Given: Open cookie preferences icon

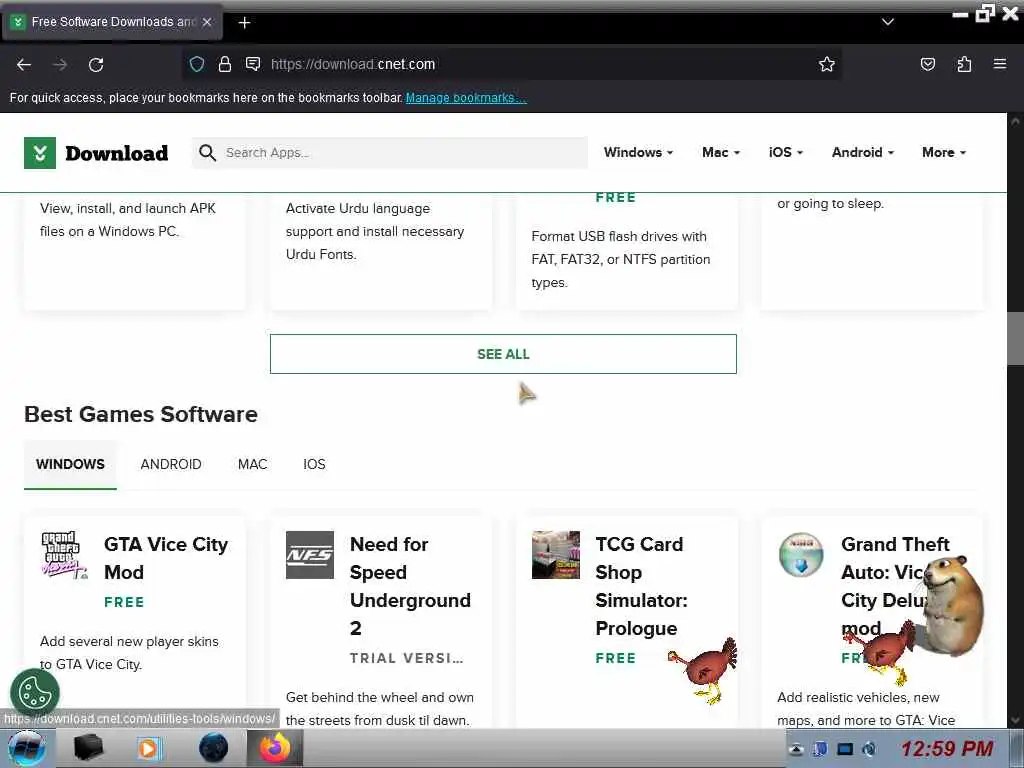Looking at the screenshot, I should coord(35,693).
